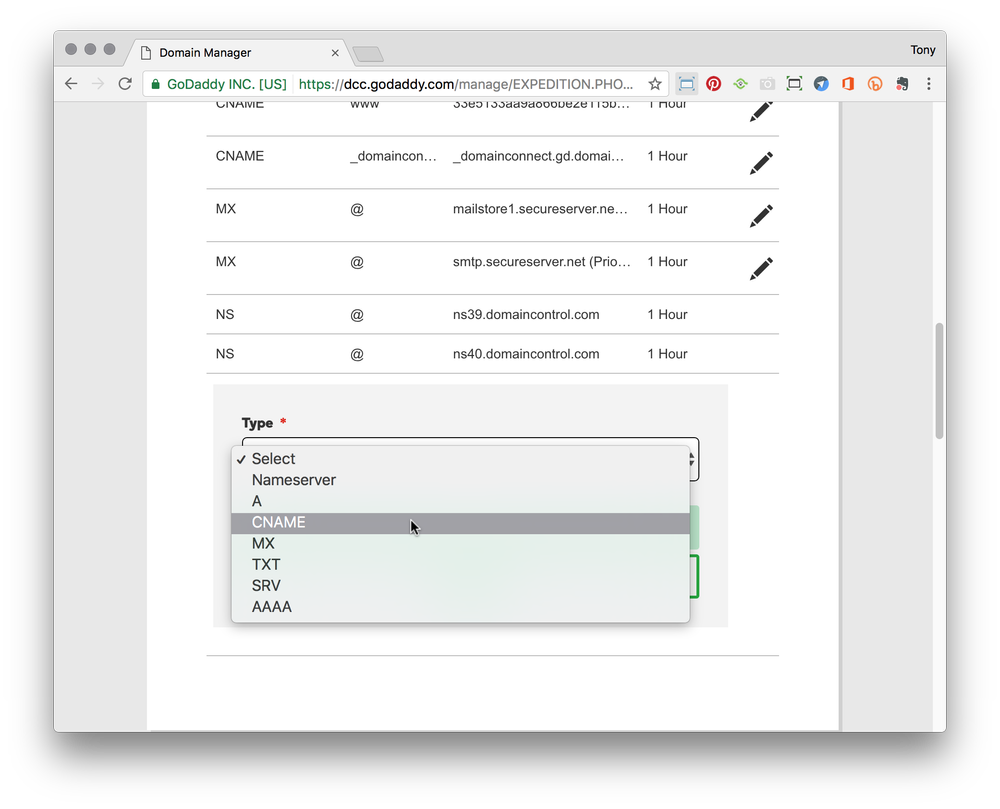
Task: Edit the _domainconnect CNAME record
Action: 761,163
